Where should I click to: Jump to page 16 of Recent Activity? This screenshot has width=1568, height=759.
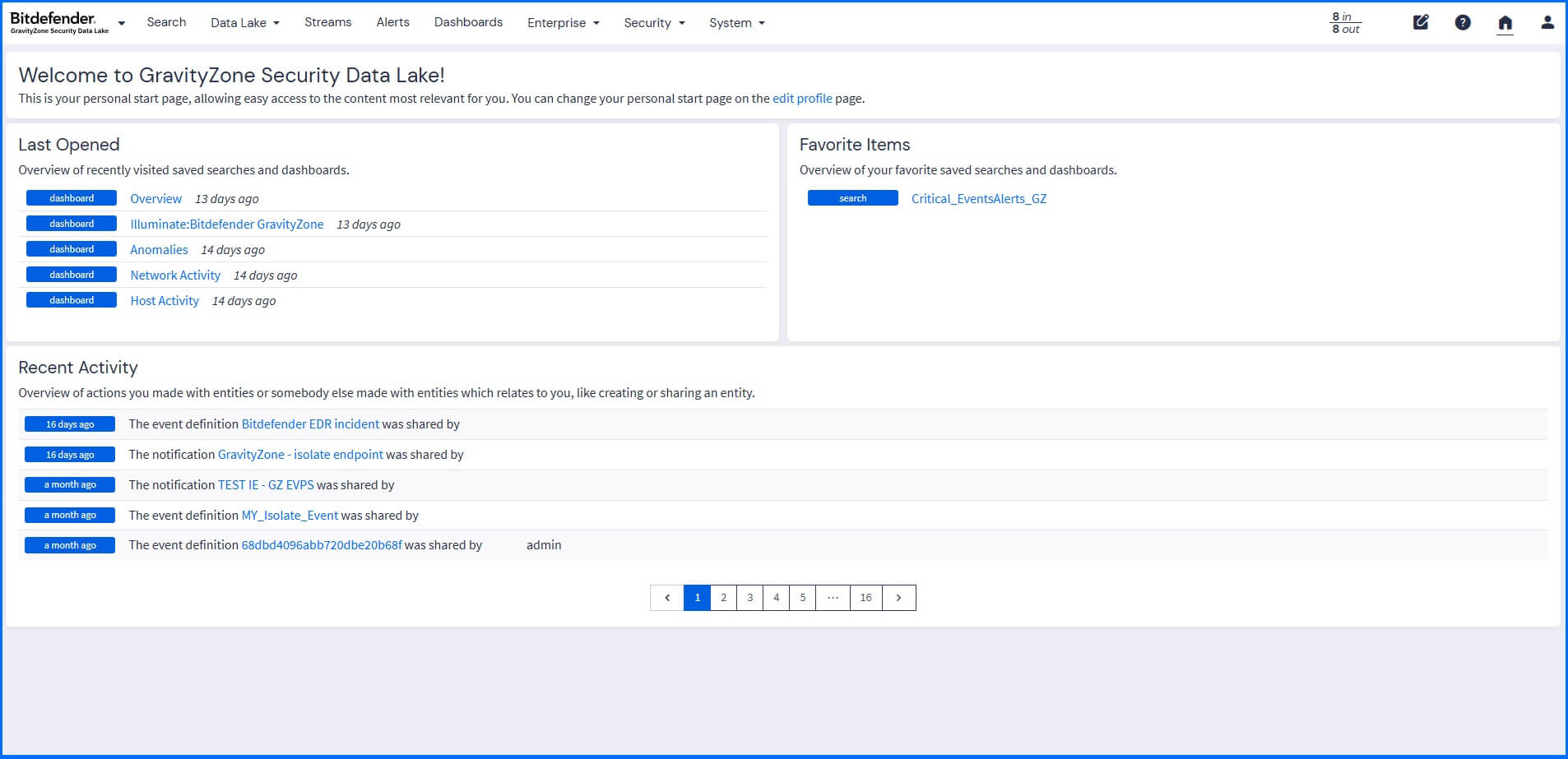865,598
